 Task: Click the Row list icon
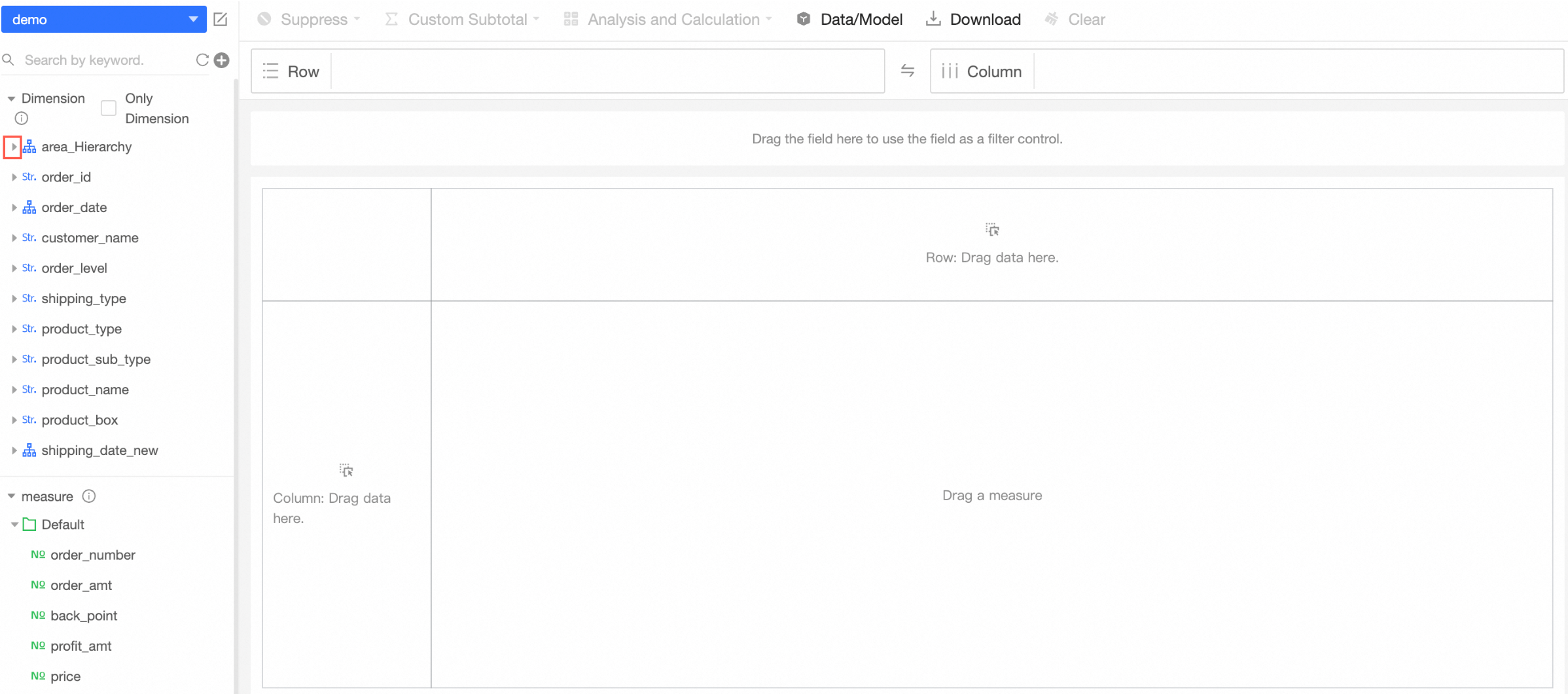[271, 71]
